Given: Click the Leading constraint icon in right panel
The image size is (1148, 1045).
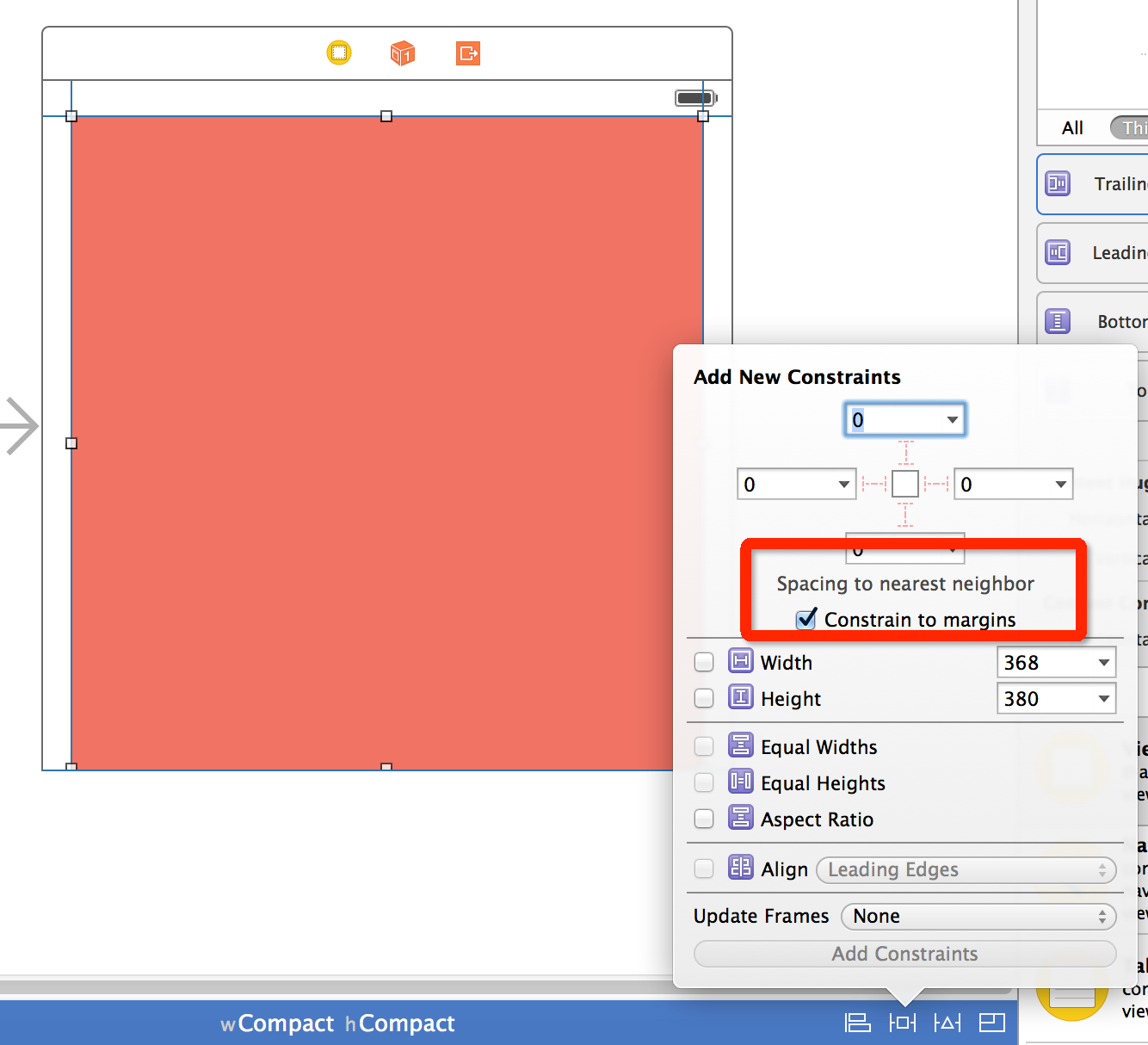Looking at the screenshot, I should 1058,252.
